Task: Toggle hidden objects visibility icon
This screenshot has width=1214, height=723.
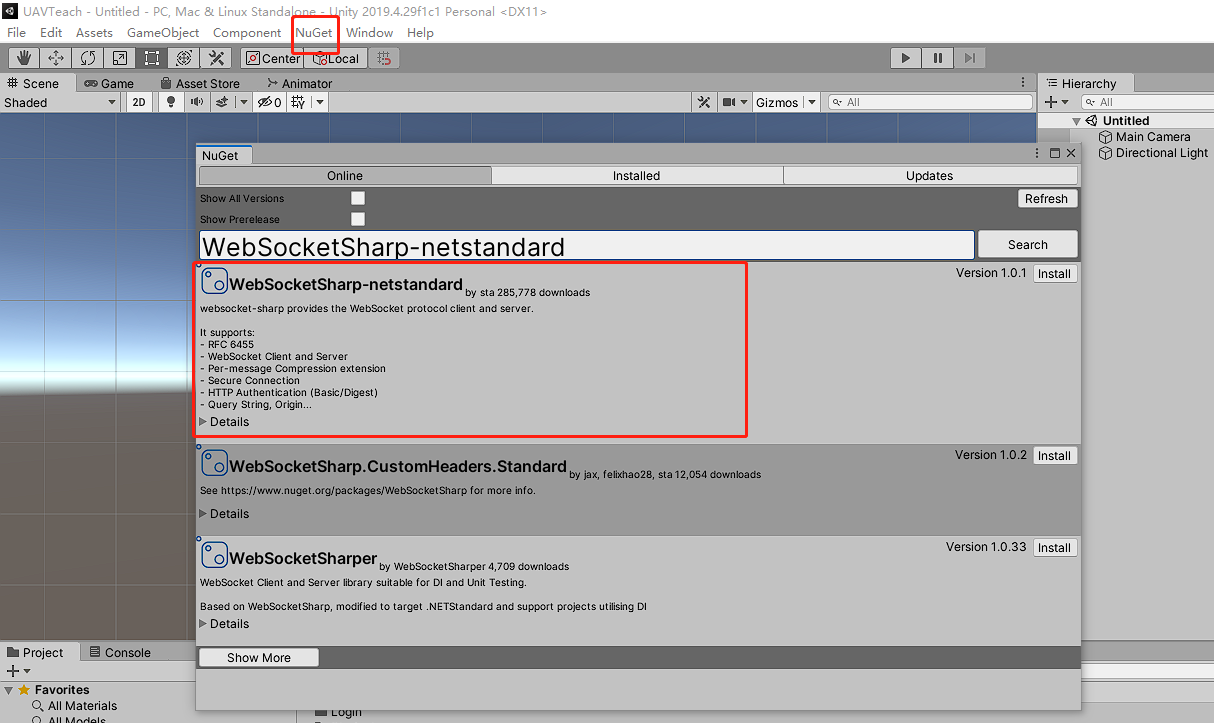Action: (x=269, y=102)
